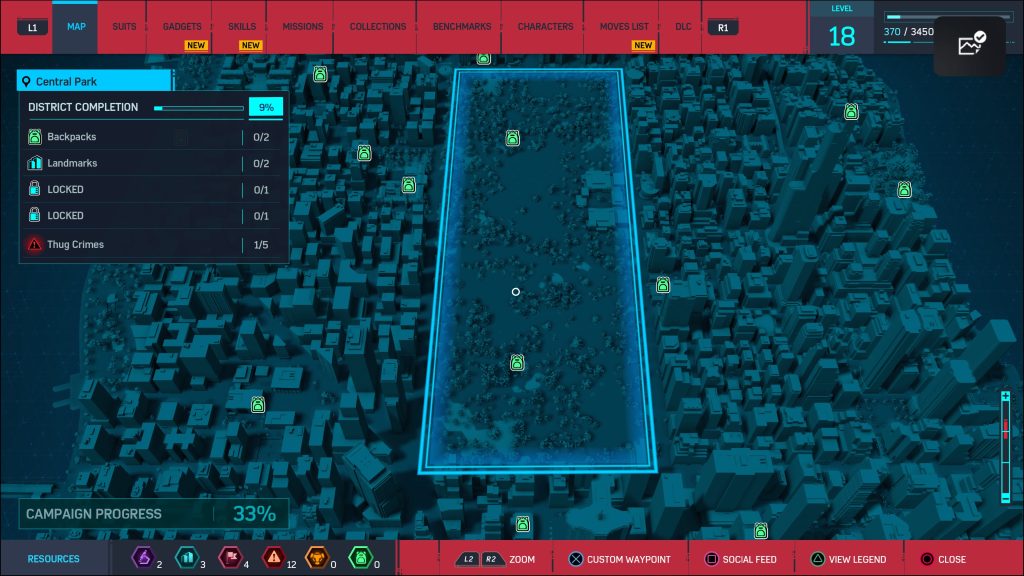Click the Central Park location header
The width and height of the screenshot is (1024, 576).
tap(94, 81)
